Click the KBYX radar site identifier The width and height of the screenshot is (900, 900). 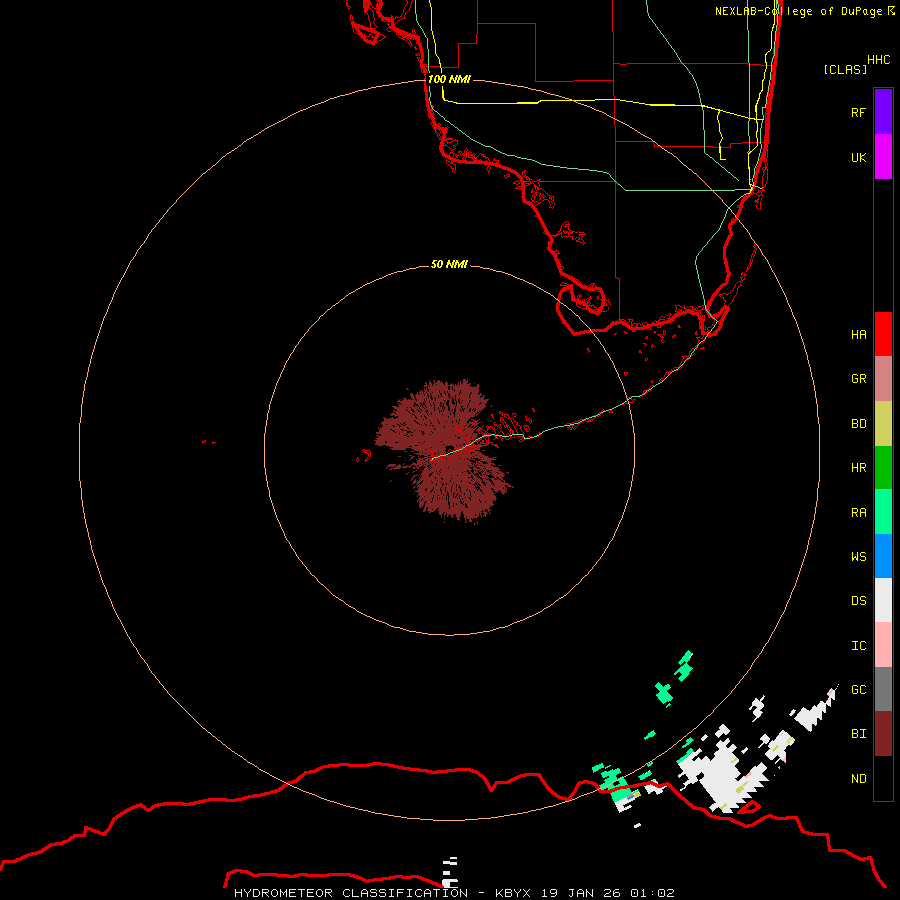pos(513,893)
